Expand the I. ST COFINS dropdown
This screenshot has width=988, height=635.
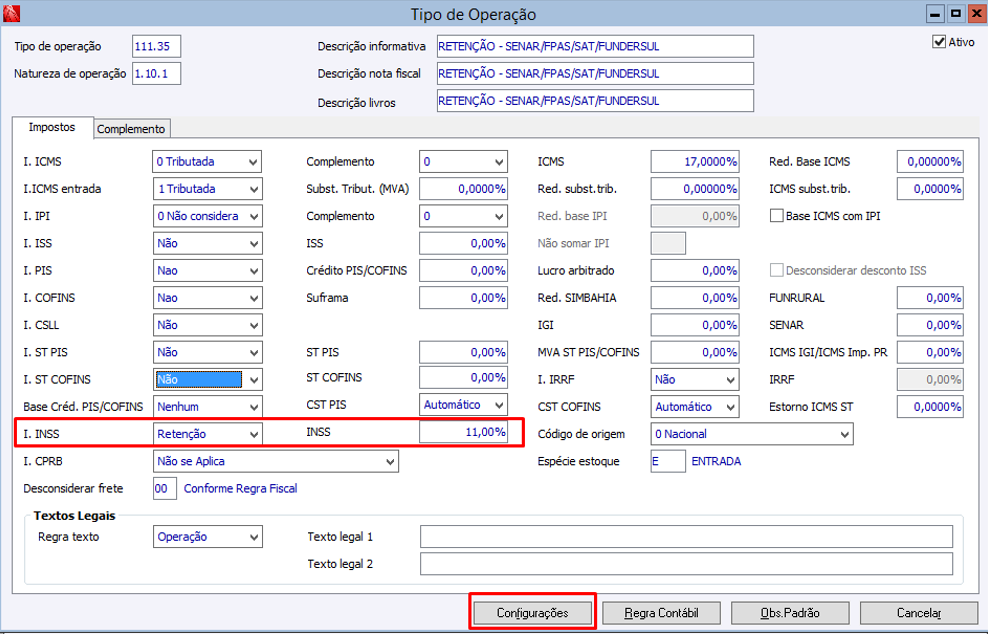pyautogui.click(x=207, y=379)
